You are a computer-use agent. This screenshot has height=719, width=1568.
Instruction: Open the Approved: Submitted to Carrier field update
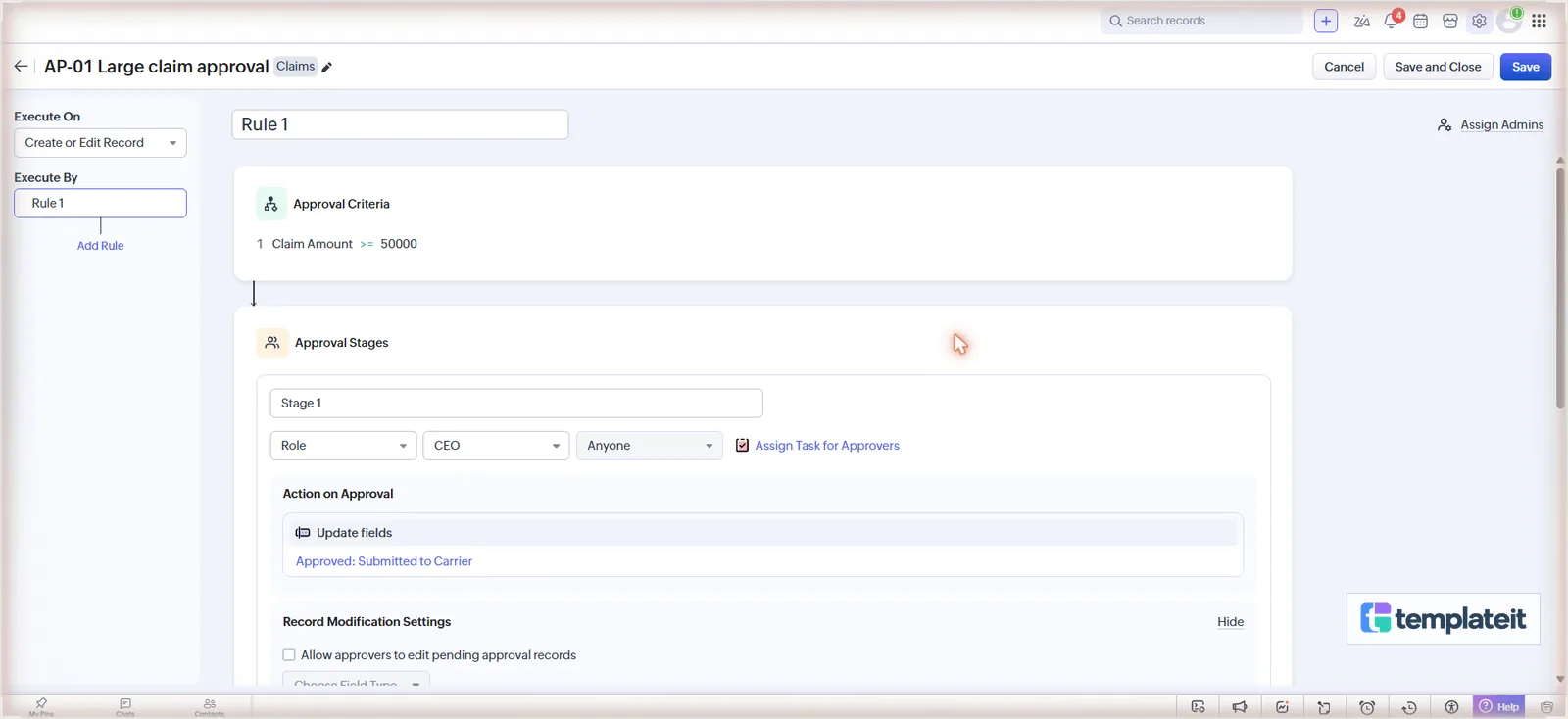tap(384, 561)
